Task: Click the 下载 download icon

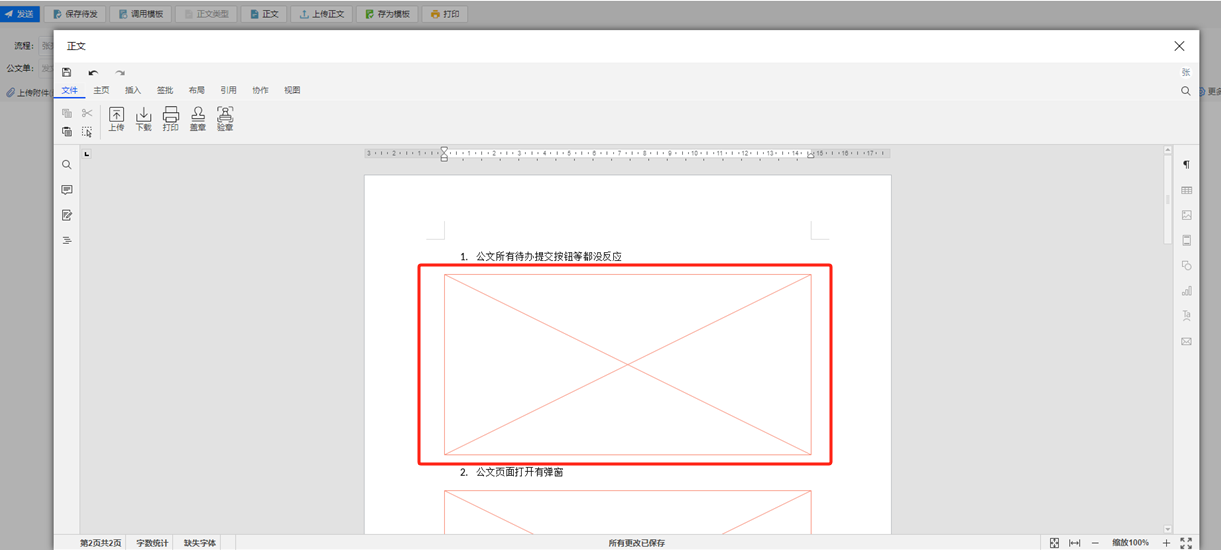Action: tap(143, 118)
